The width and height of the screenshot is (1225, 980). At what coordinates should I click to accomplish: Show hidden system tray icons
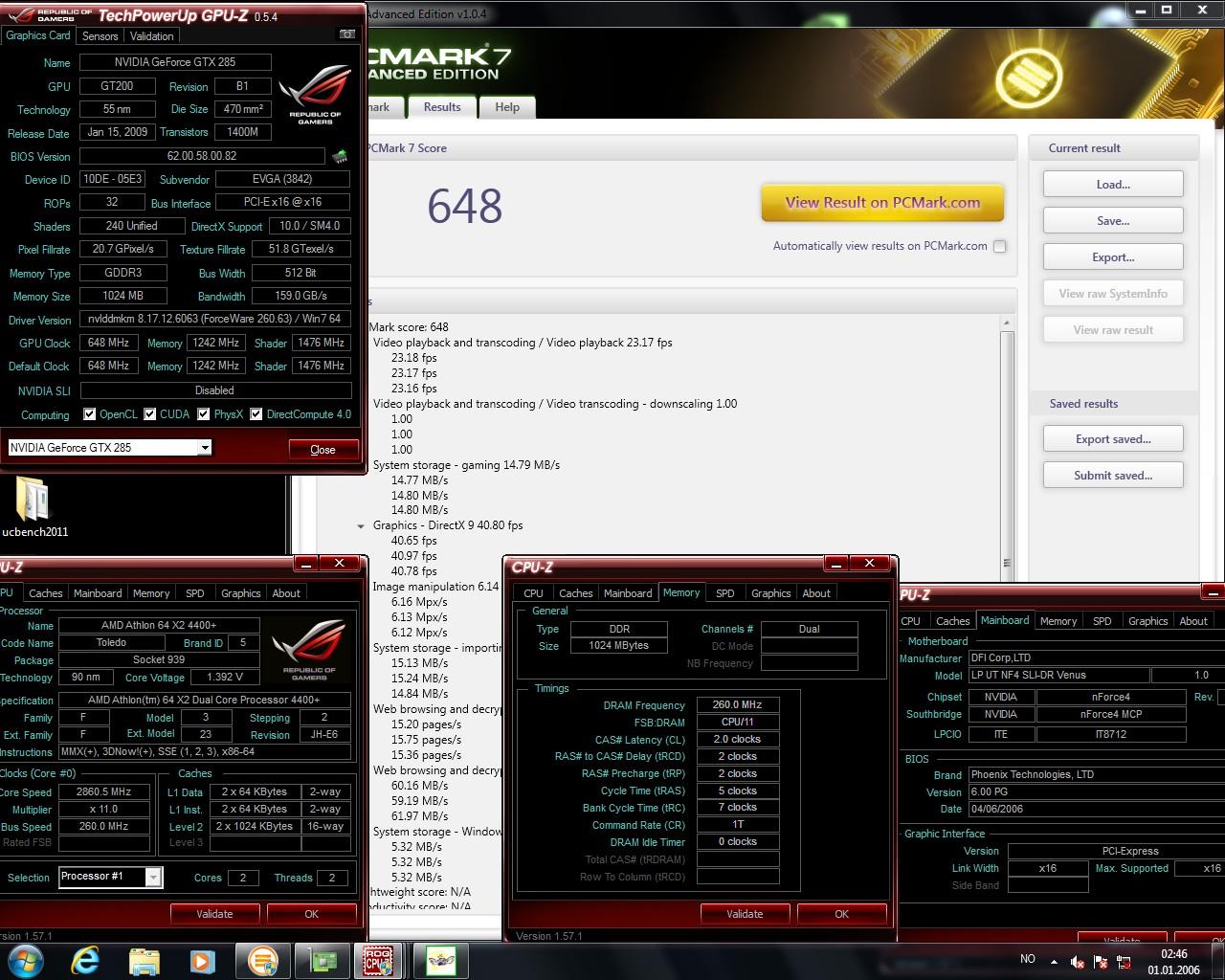coord(1055,961)
